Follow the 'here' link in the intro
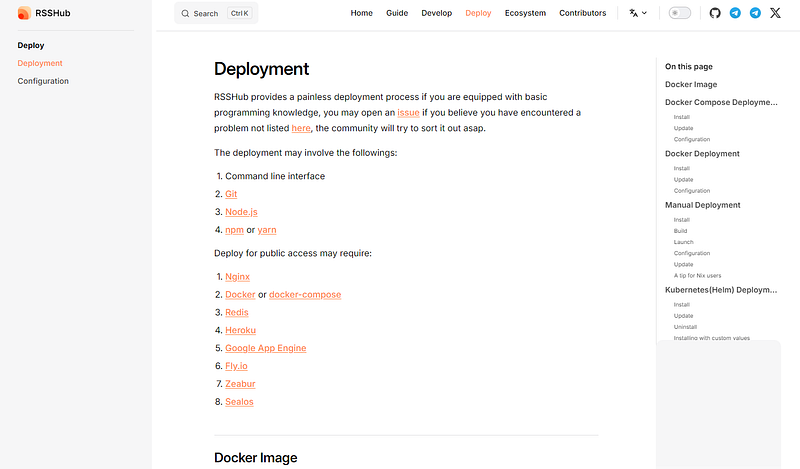The height and width of the screenshot is (469, 800). coord(301,128)
